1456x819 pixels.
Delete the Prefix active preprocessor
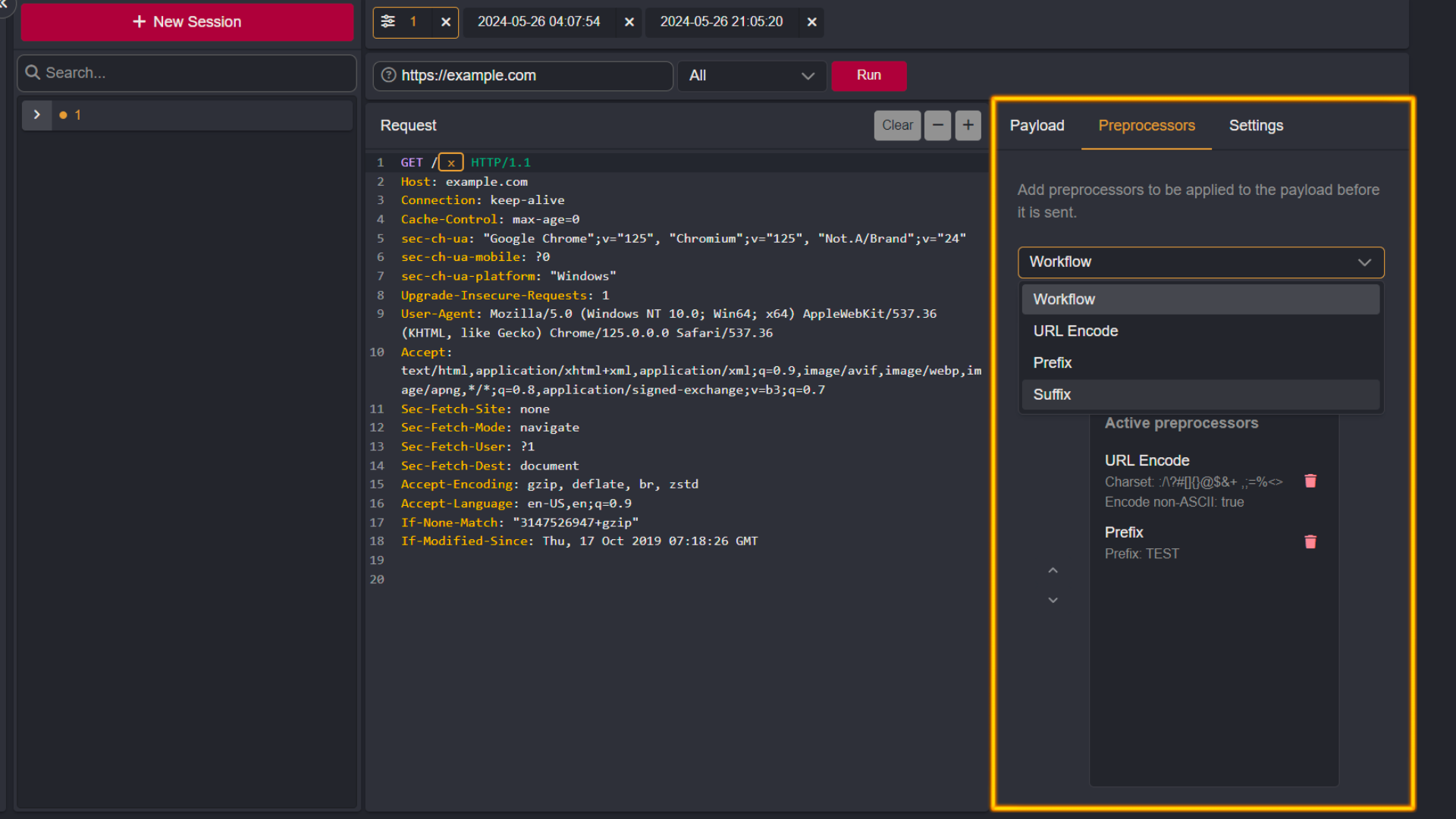(x=1311, y=541)
